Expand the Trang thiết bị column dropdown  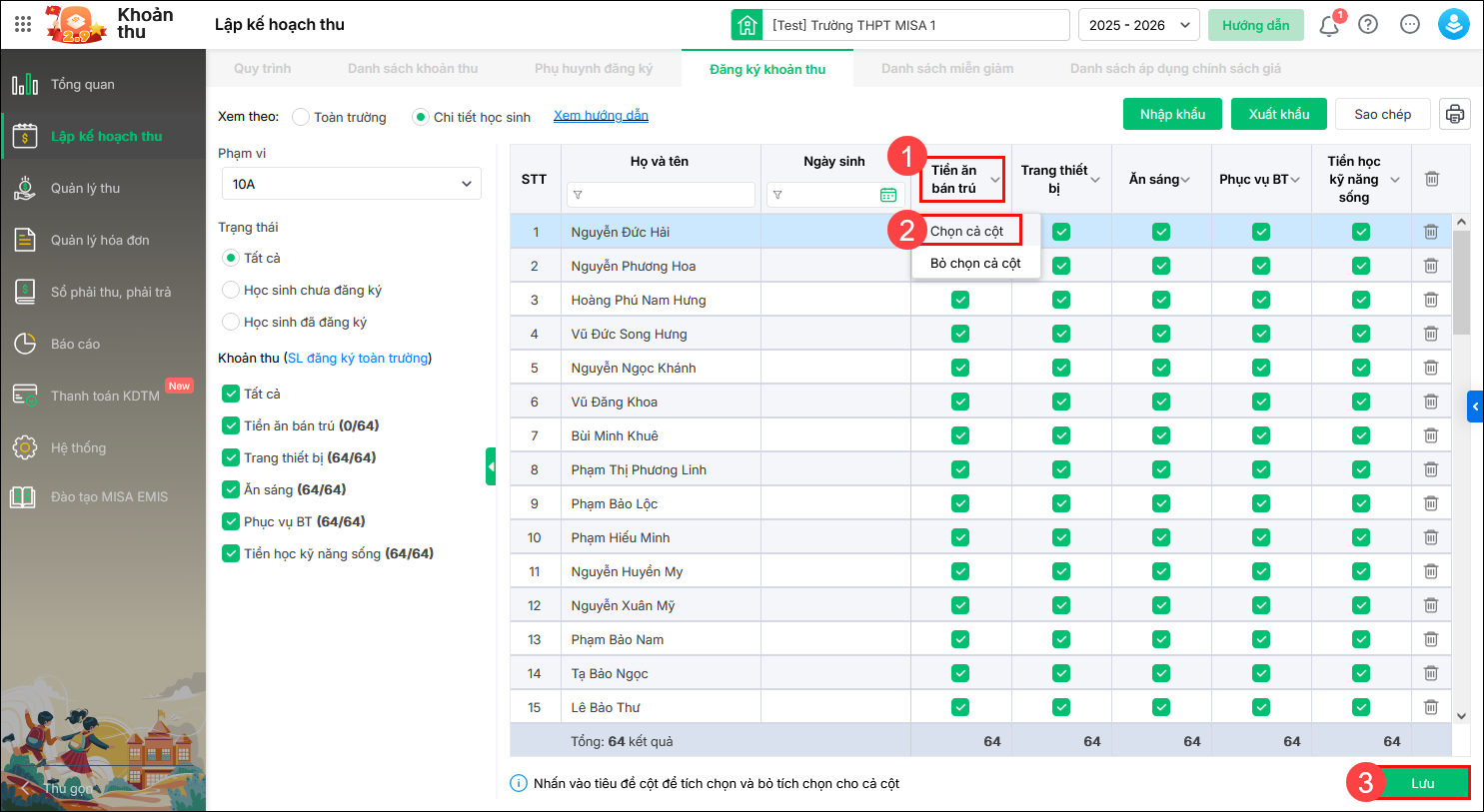[x=1095, y=180]
